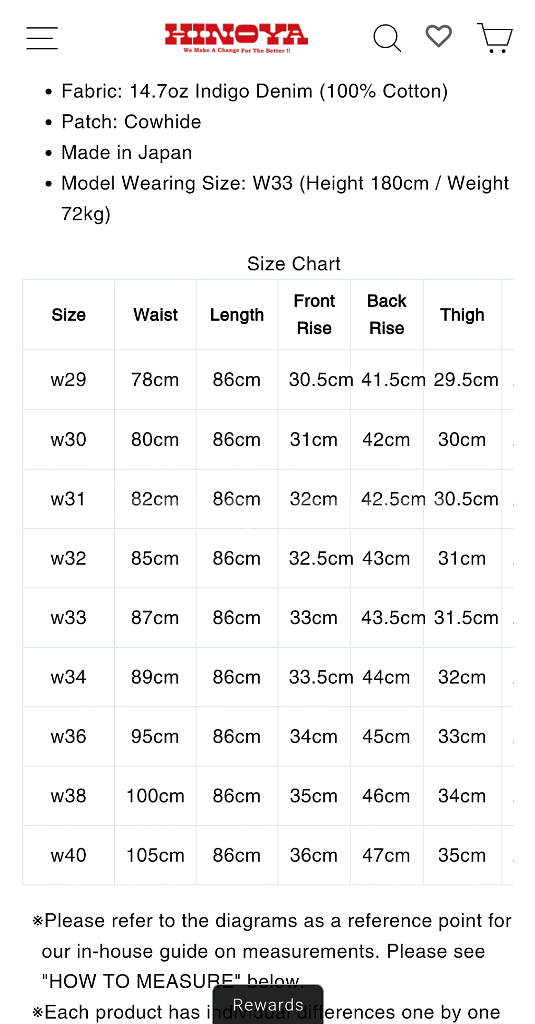Click the Thigh column header
Screen dimensions: 535x1024
coord(462,315)
